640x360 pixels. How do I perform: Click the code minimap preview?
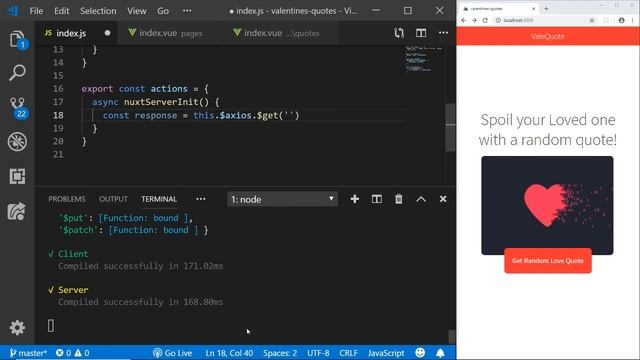tap(423, 59)
